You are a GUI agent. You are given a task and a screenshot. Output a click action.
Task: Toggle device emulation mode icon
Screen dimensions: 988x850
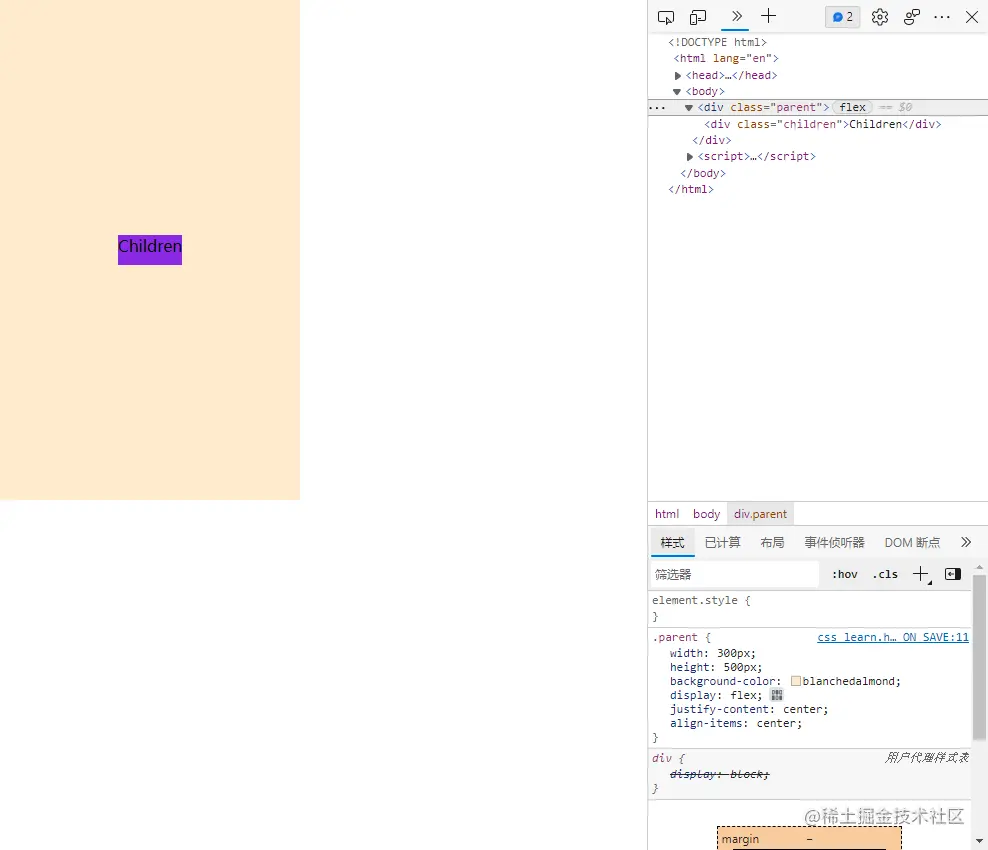(698, 17)
